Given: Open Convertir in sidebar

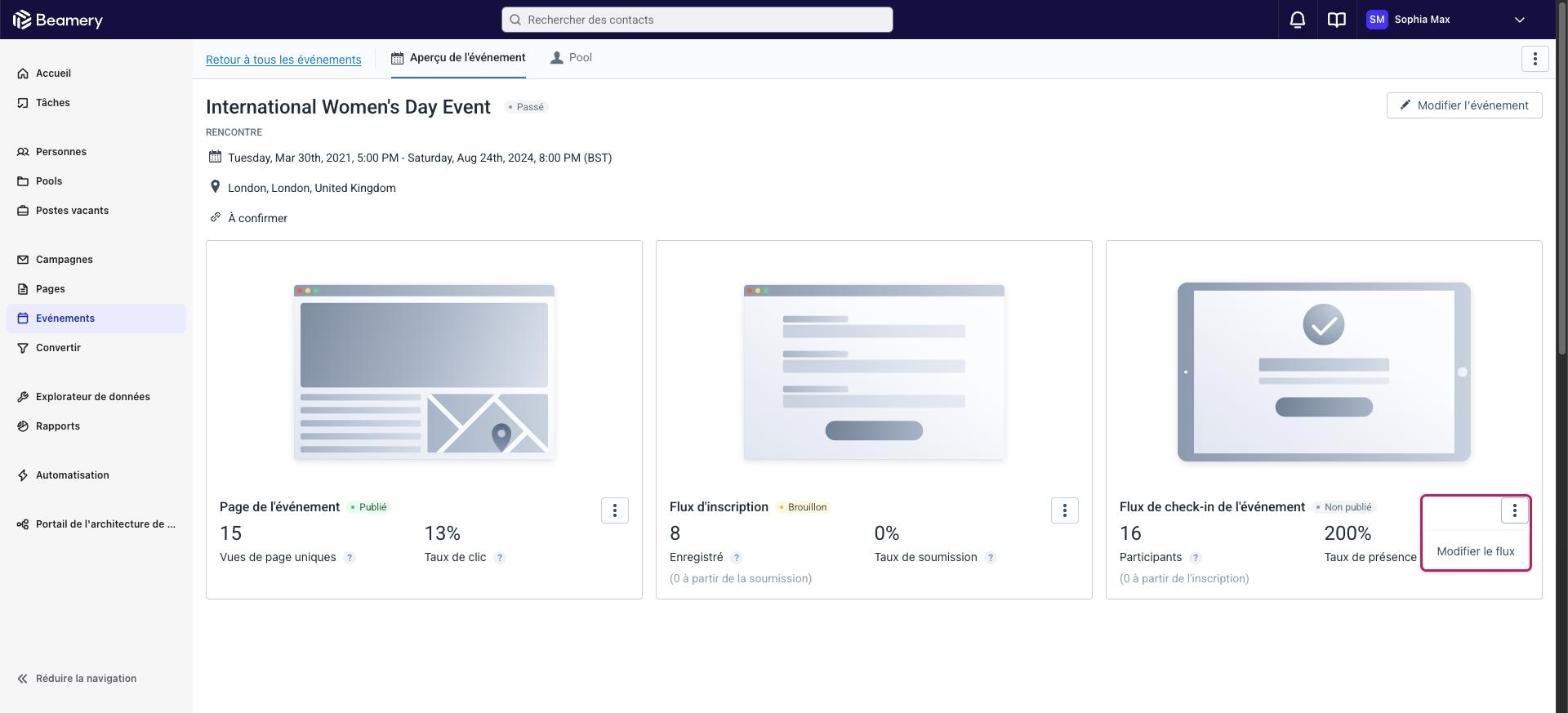Looking at the screenshot, I should pos(96,348).
